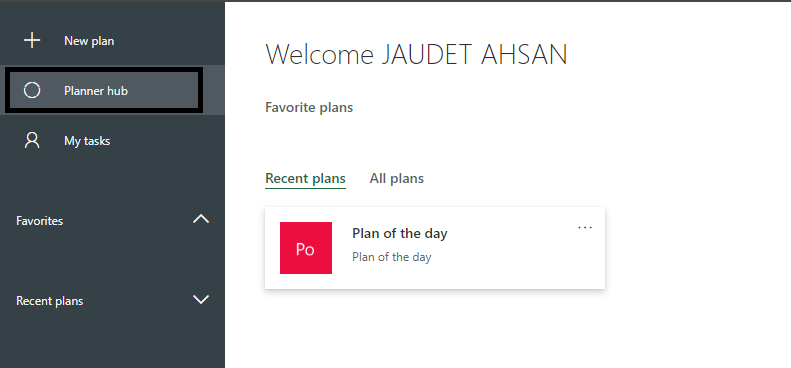Switch to the All plans tab

pyautogui.click(x=397, y=179)
